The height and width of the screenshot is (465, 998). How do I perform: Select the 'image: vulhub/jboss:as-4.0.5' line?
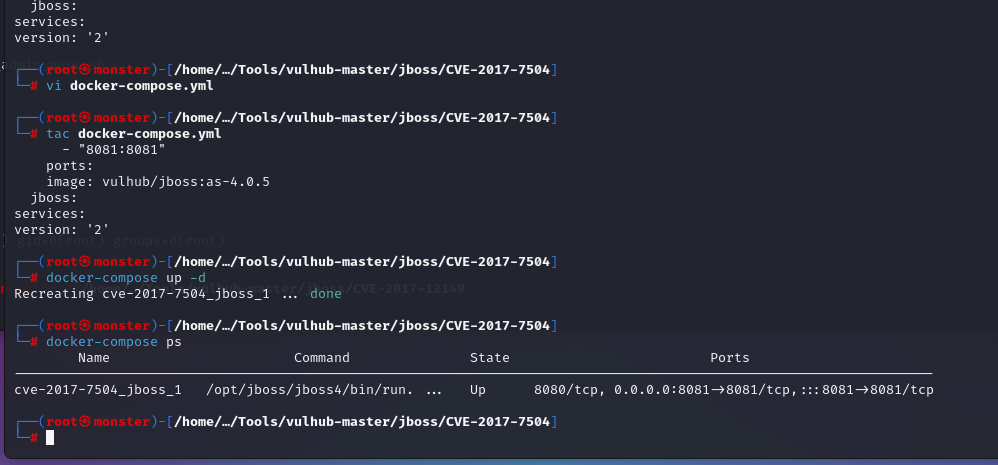(x=158, y=182)
